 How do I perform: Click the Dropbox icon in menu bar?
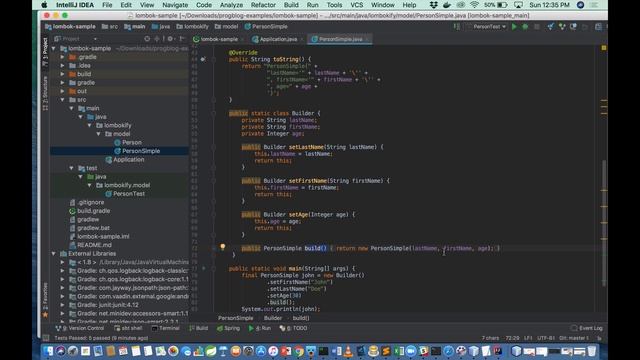coord(433,5)
